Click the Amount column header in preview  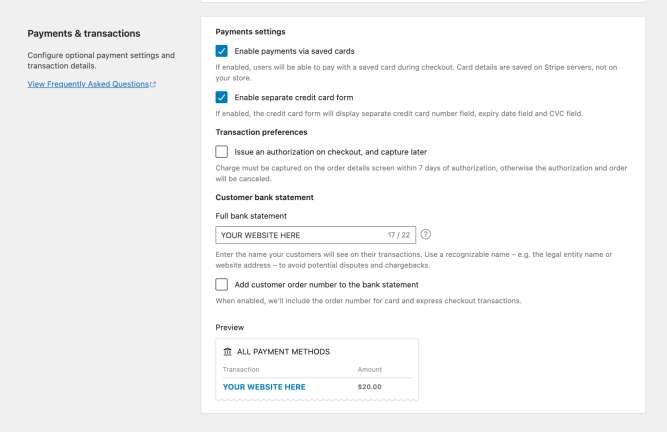click(x=370, y=369)
